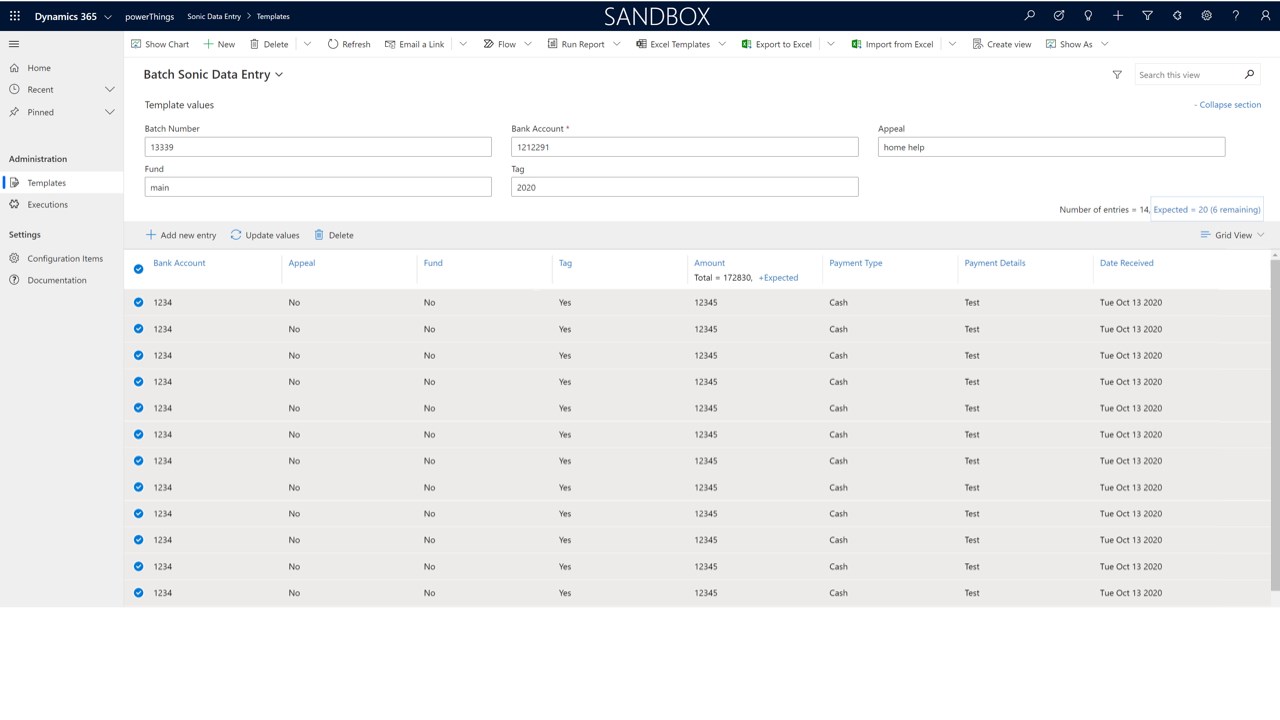Open the Dynamics 365 dropdown chevron
The width and height of the screenshot is (1280, 720).
108,17
